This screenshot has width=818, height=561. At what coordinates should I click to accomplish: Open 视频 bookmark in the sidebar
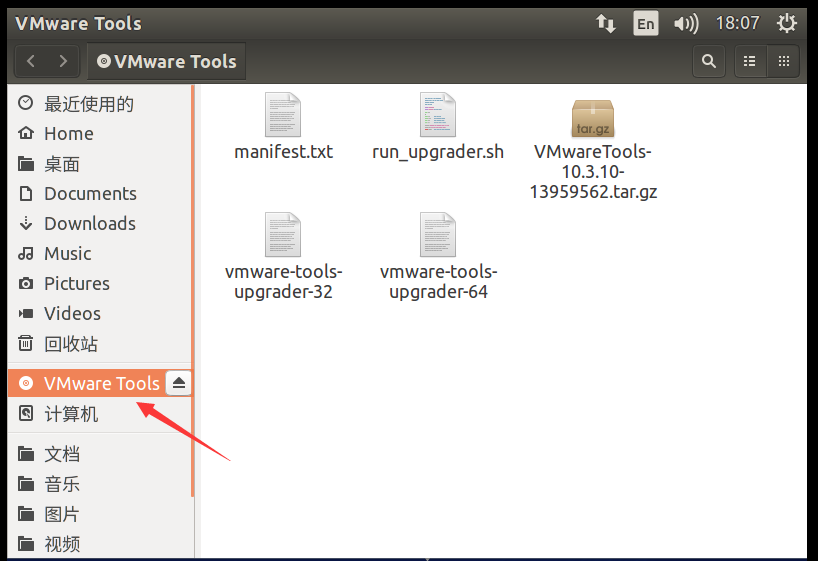click(100, 544)
